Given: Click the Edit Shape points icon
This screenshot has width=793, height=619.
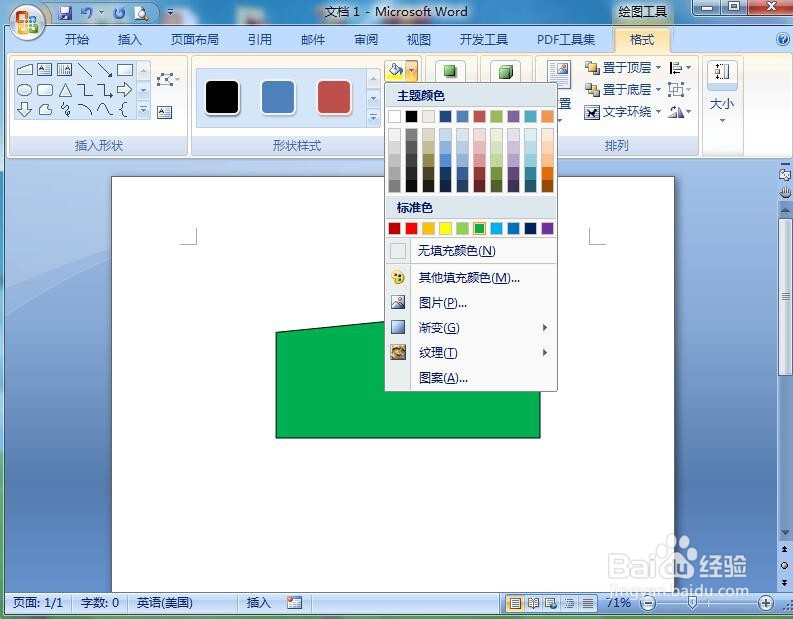Looking at the screenshot, I should (166, 80).
